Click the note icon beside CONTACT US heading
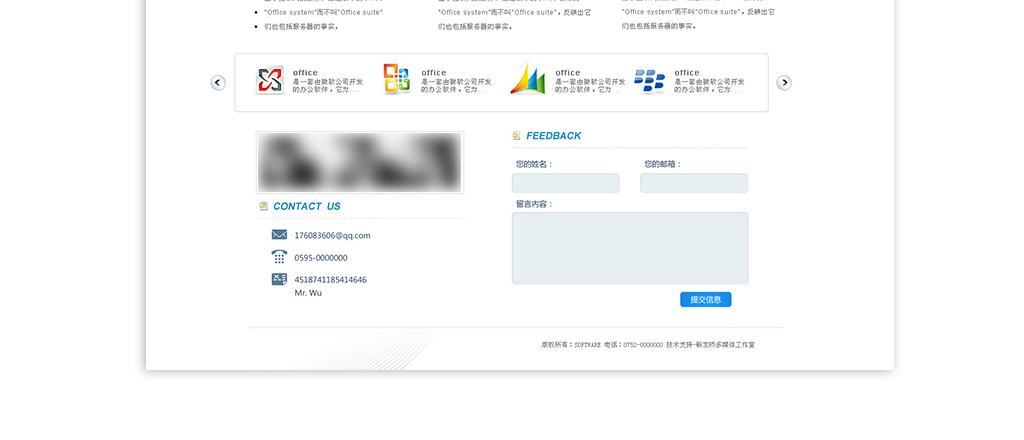 coord(264,206)
